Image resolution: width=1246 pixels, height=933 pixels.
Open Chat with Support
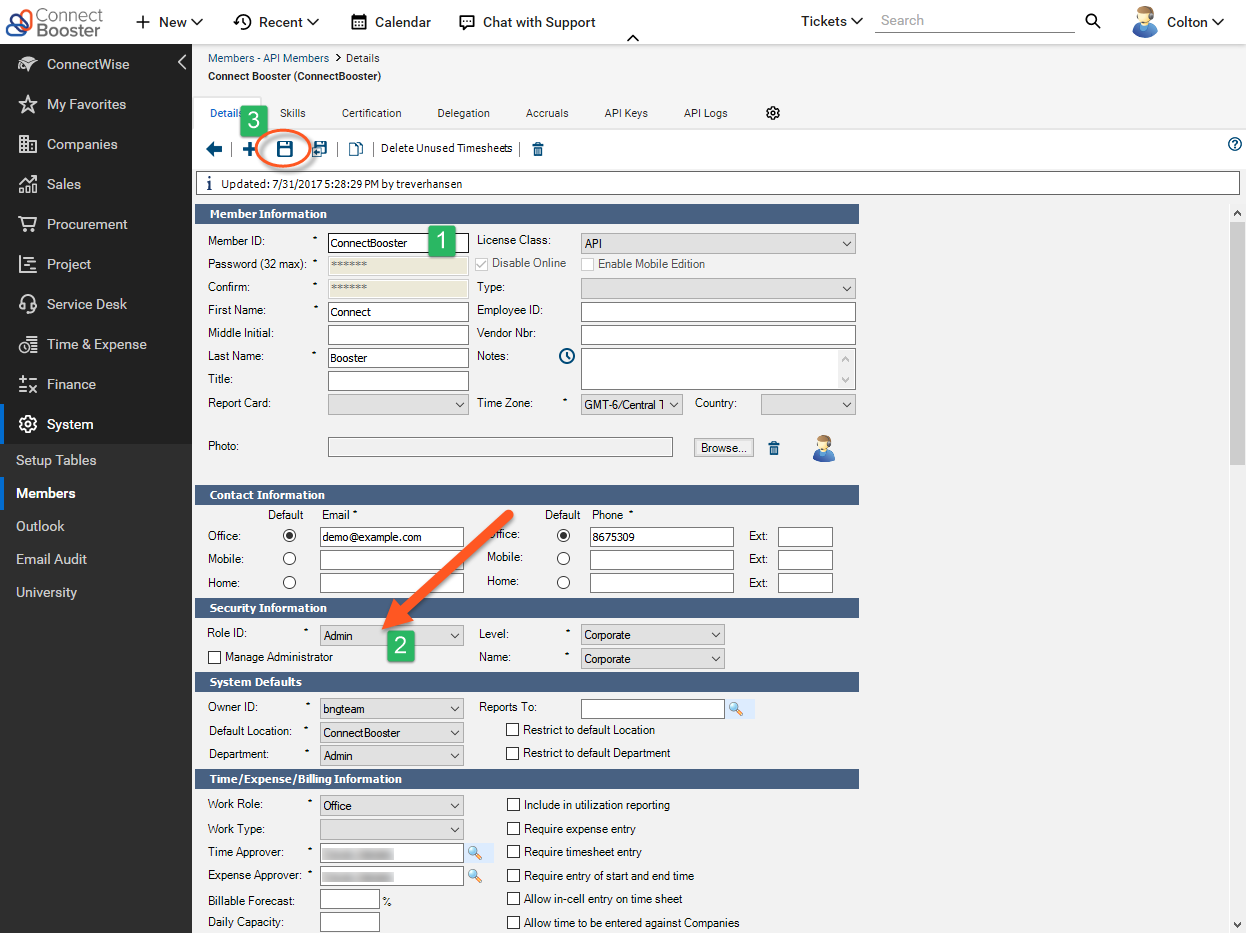(527, 22)
